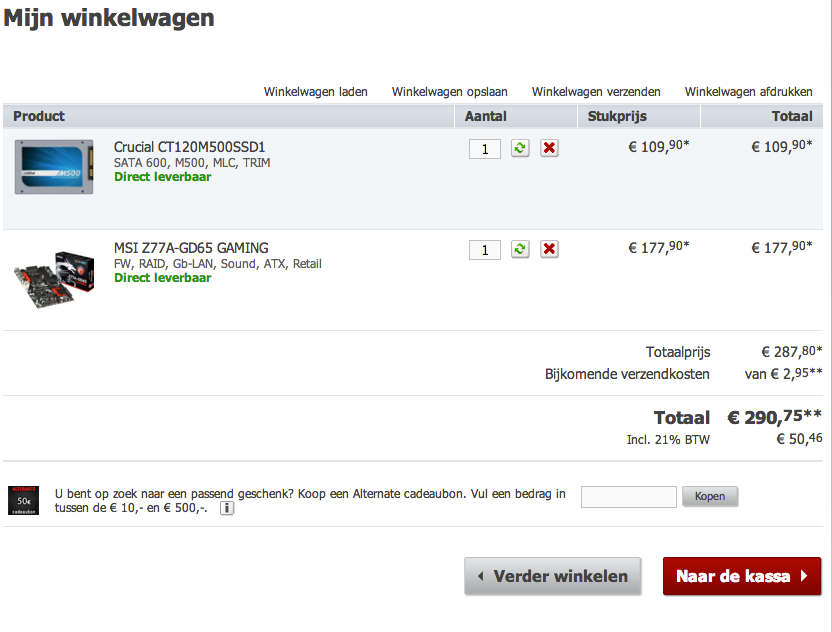Image resolution: width=832 pixels, height=632 pixels.
Task: Refresh quantity for Crucial CT120M500SSD1
Action: pyautogui.click(x=520, y=148)
